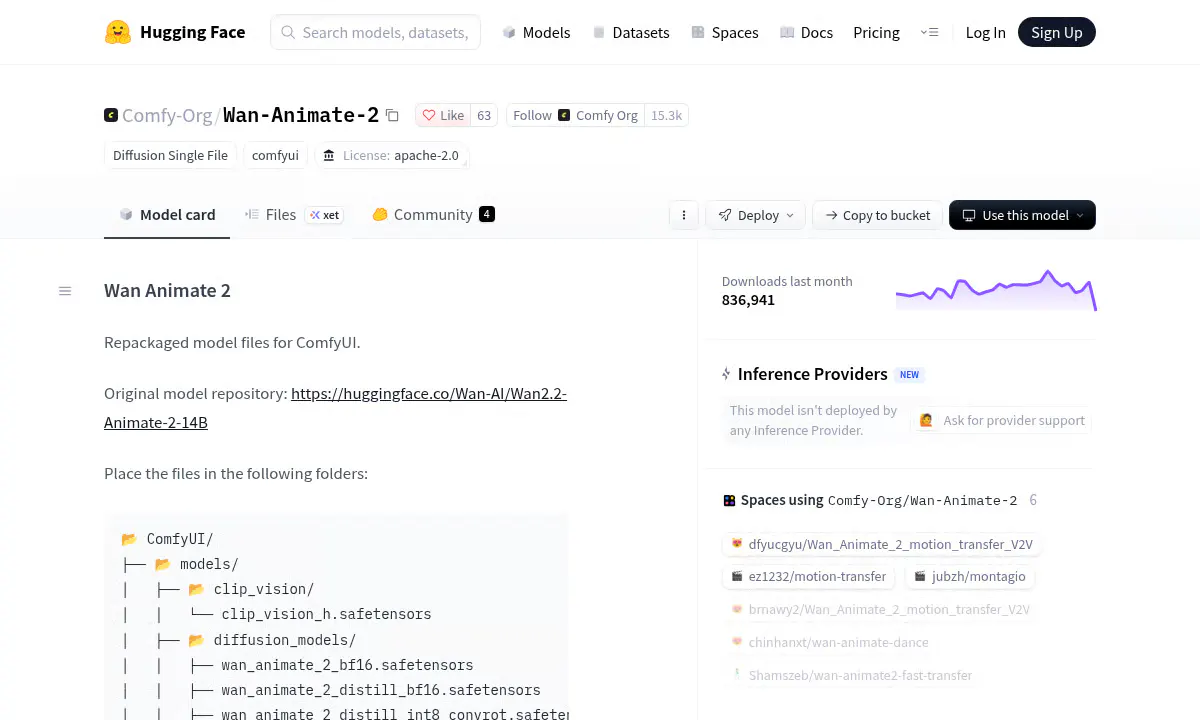The width and height of the screenshot is (1200, 720).
Task: Open the three-dot model actions menu
Action: point(684,215)
